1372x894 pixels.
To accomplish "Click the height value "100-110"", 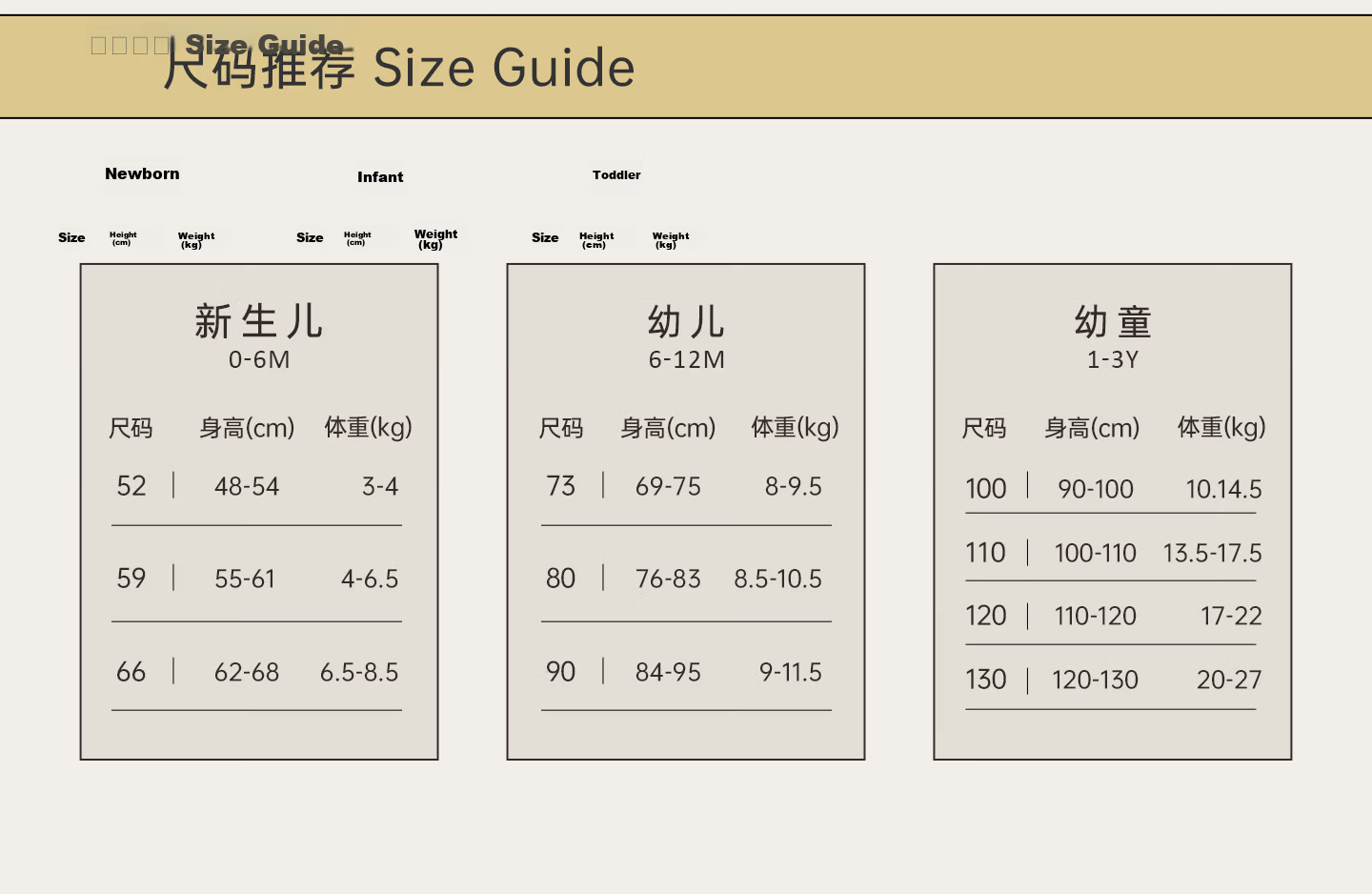I will pos(1096,554).
